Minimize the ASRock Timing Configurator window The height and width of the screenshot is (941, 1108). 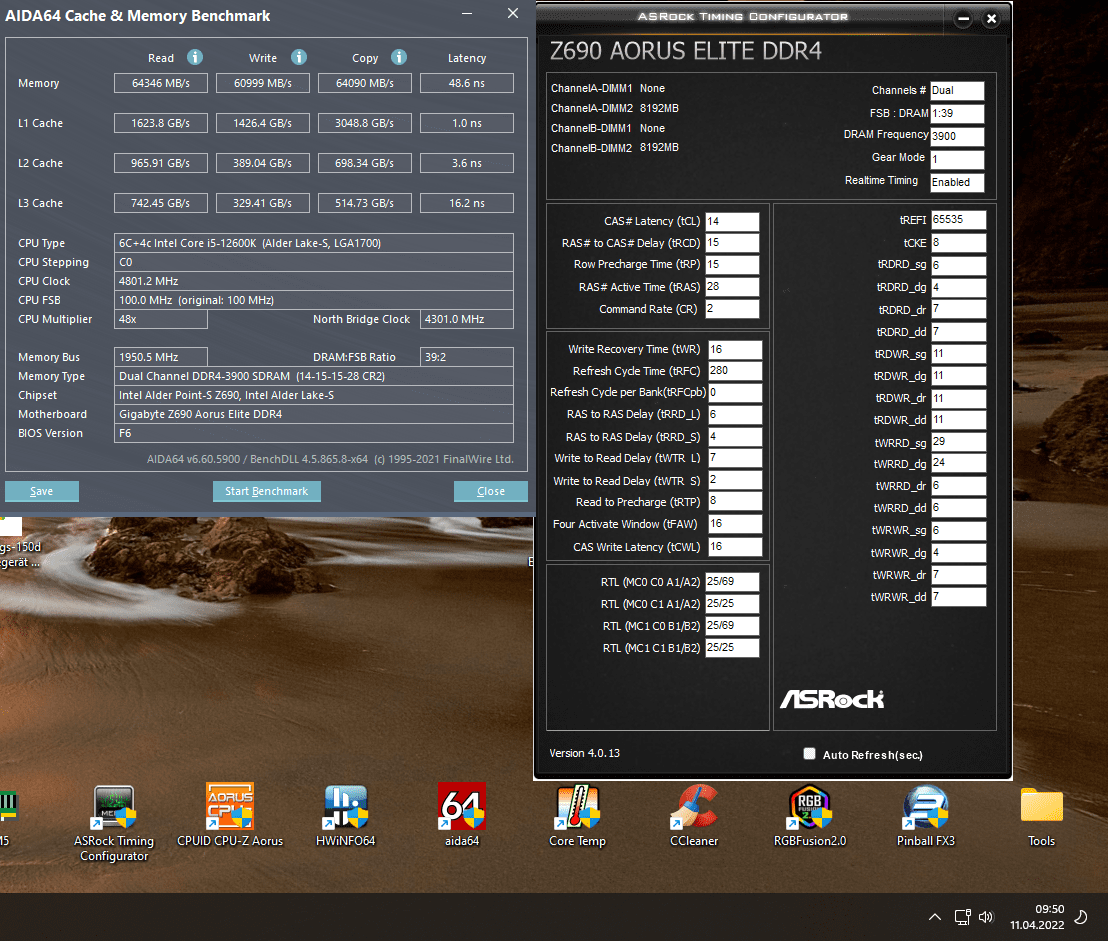click(963, 19)
